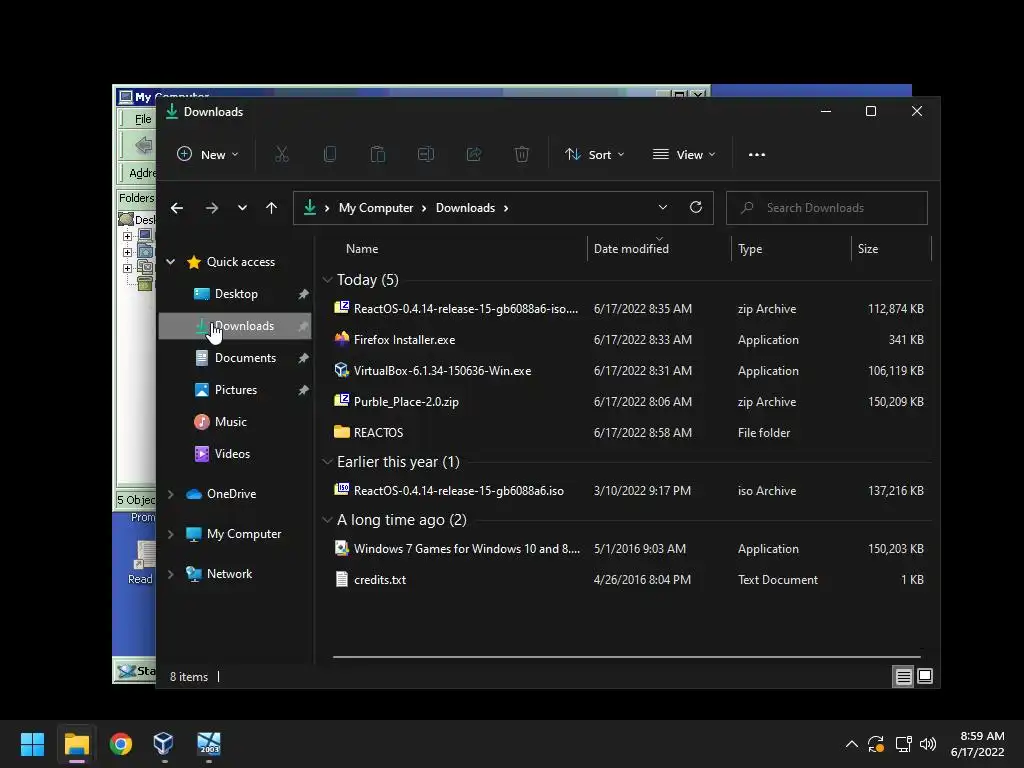Click the horizontal scrollbar in file list
This screenshot has width=1024, height=768.
pos(626,656)
